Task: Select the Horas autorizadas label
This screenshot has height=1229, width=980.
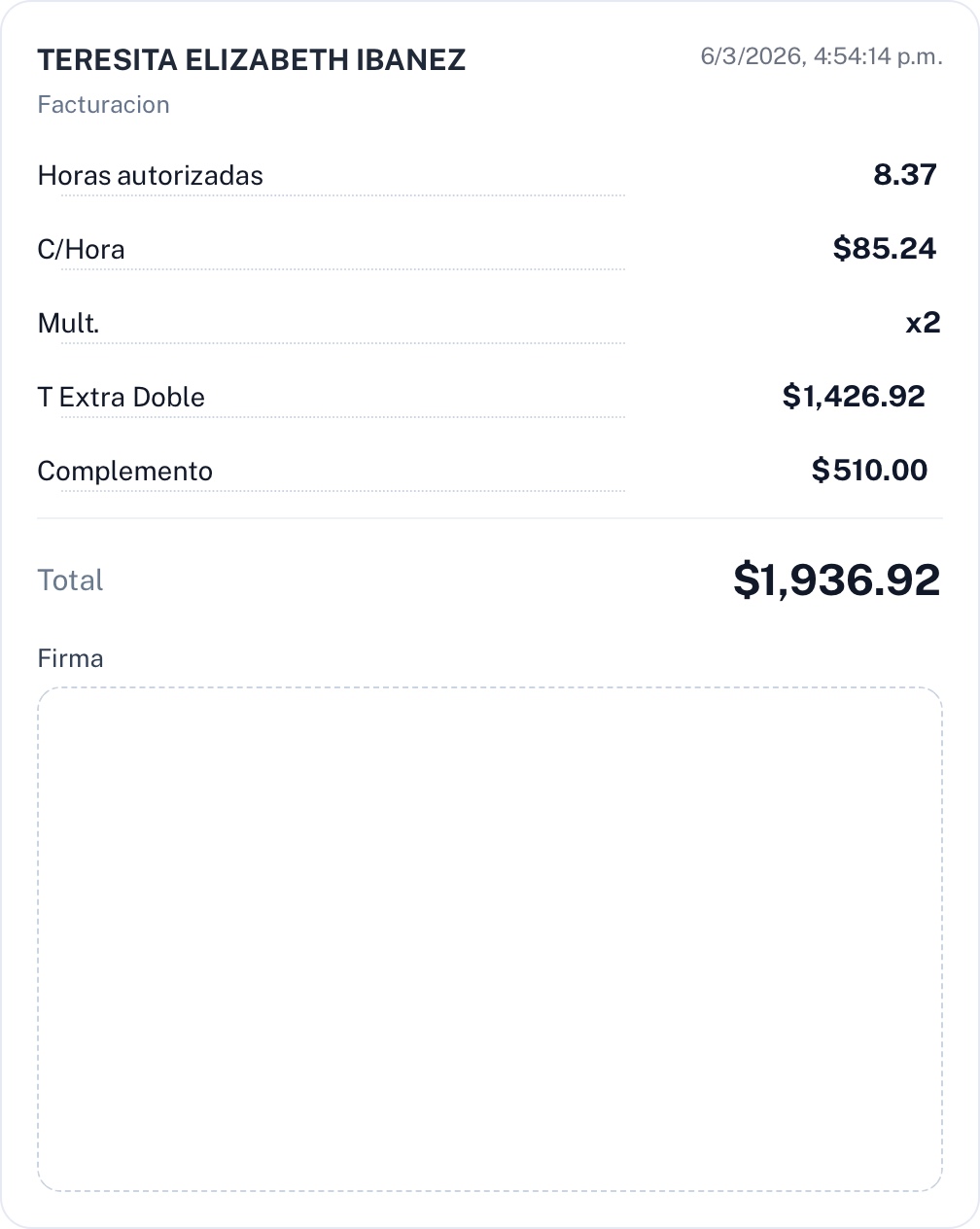Action: (x=151, y=176)
